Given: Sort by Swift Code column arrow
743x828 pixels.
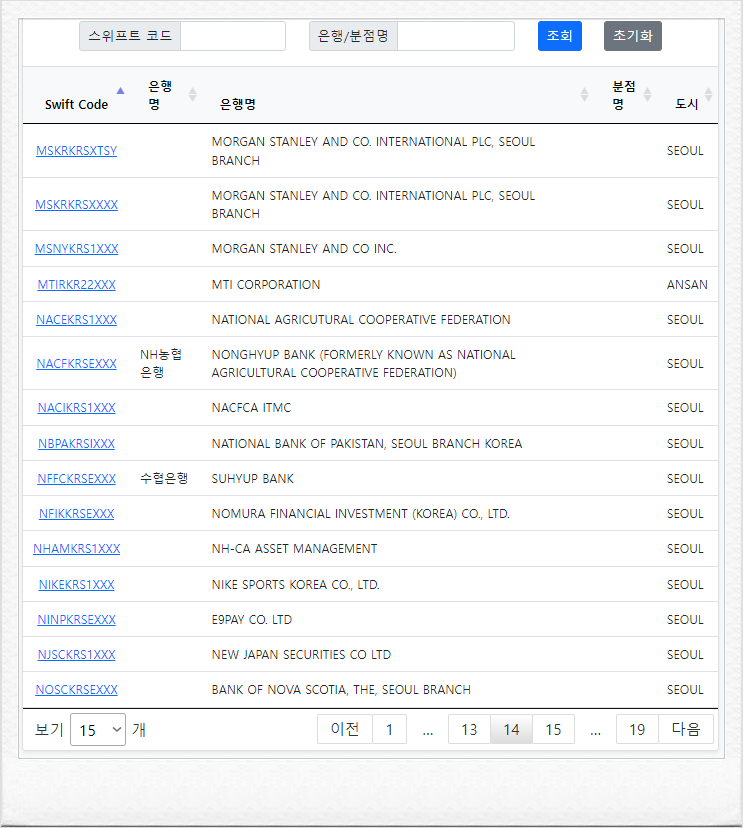Looking at the screenshot, I should [x=120, y=91].
